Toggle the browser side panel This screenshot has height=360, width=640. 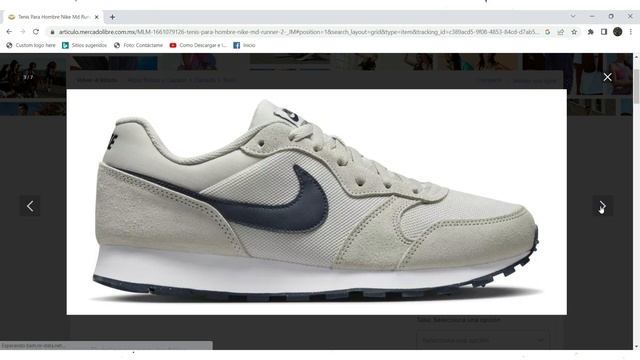pos(604,32)
